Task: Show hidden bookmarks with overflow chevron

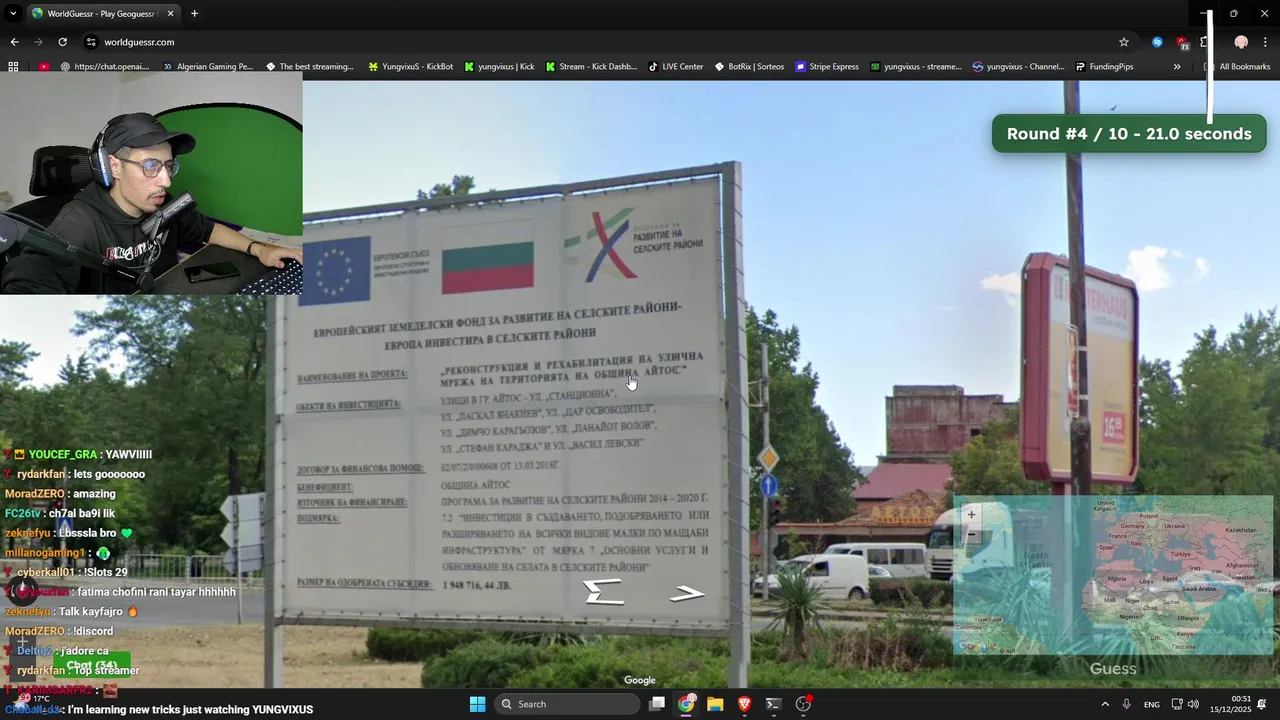Action: click(x=1177, y=67)
